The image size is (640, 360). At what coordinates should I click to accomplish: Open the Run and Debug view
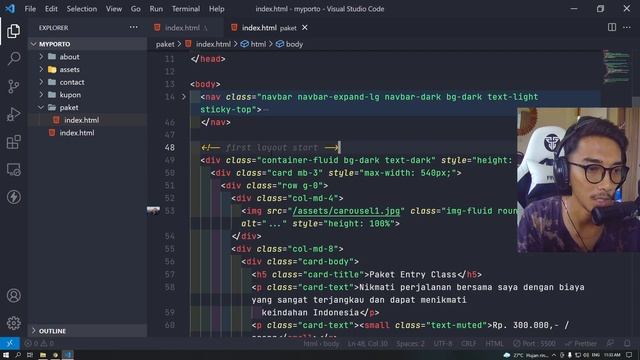tap(13, 114)
